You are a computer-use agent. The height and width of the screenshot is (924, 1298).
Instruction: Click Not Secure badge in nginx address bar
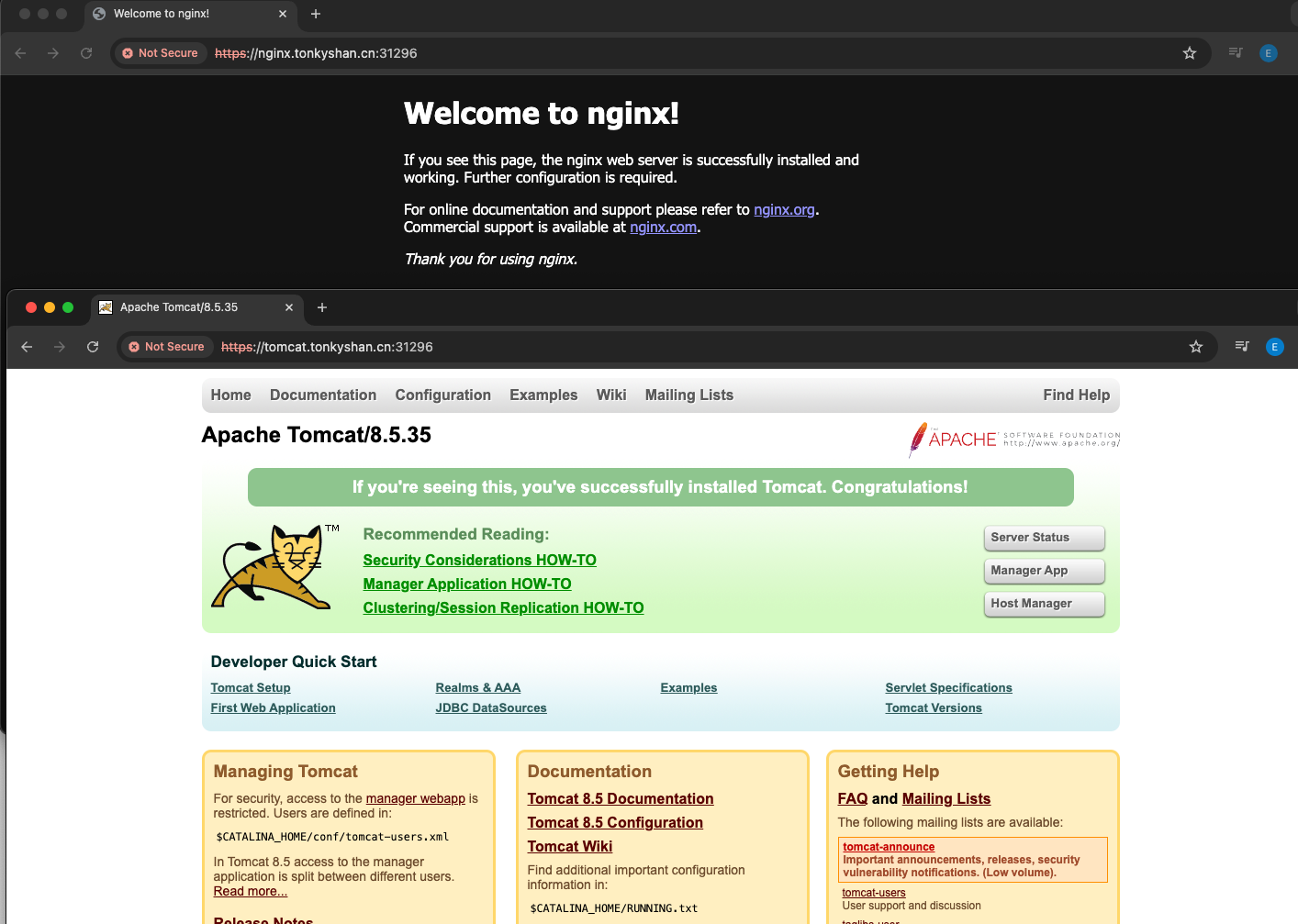coord(161,53)
